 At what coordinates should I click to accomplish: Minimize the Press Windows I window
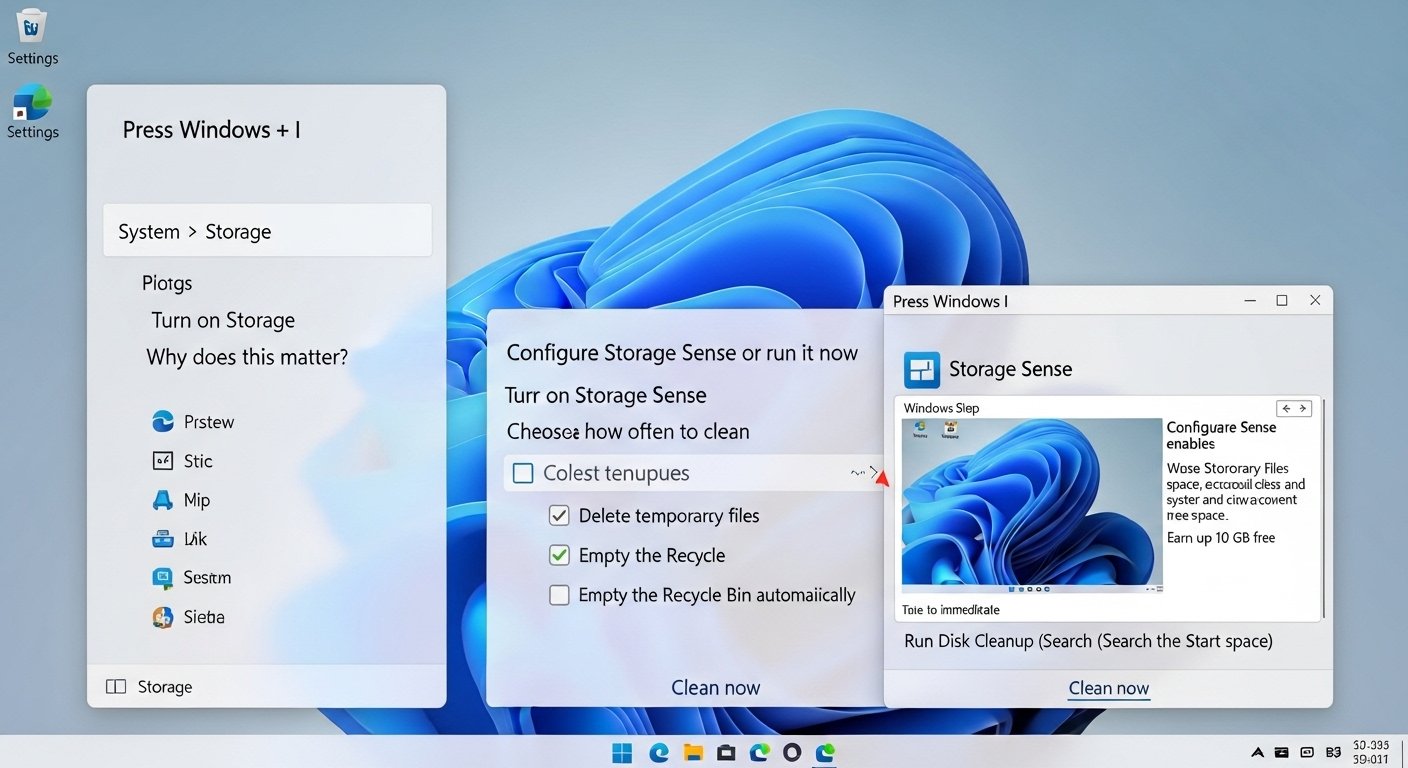(x=1250, y=300)
